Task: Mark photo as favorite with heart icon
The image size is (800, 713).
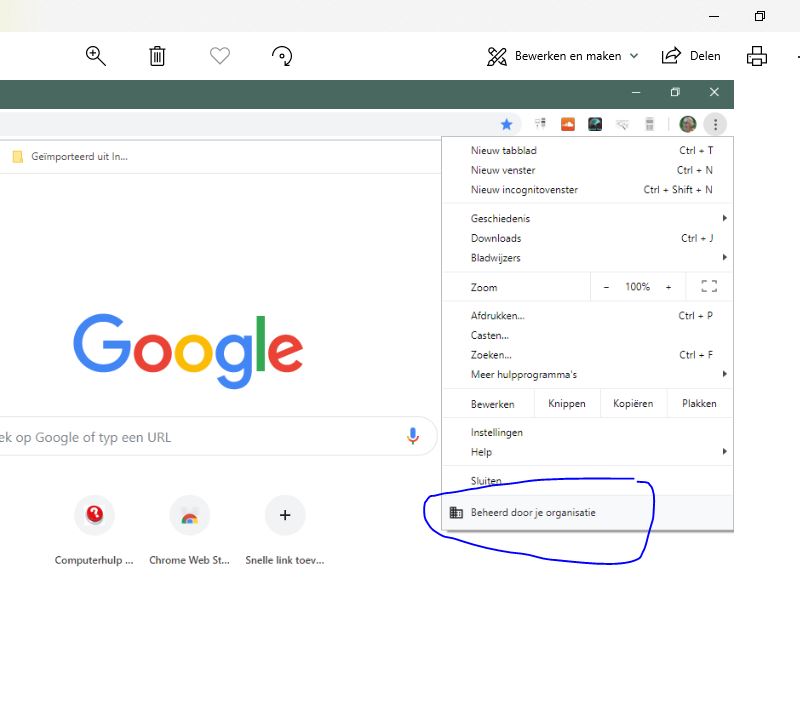Action: coord(220,56)
